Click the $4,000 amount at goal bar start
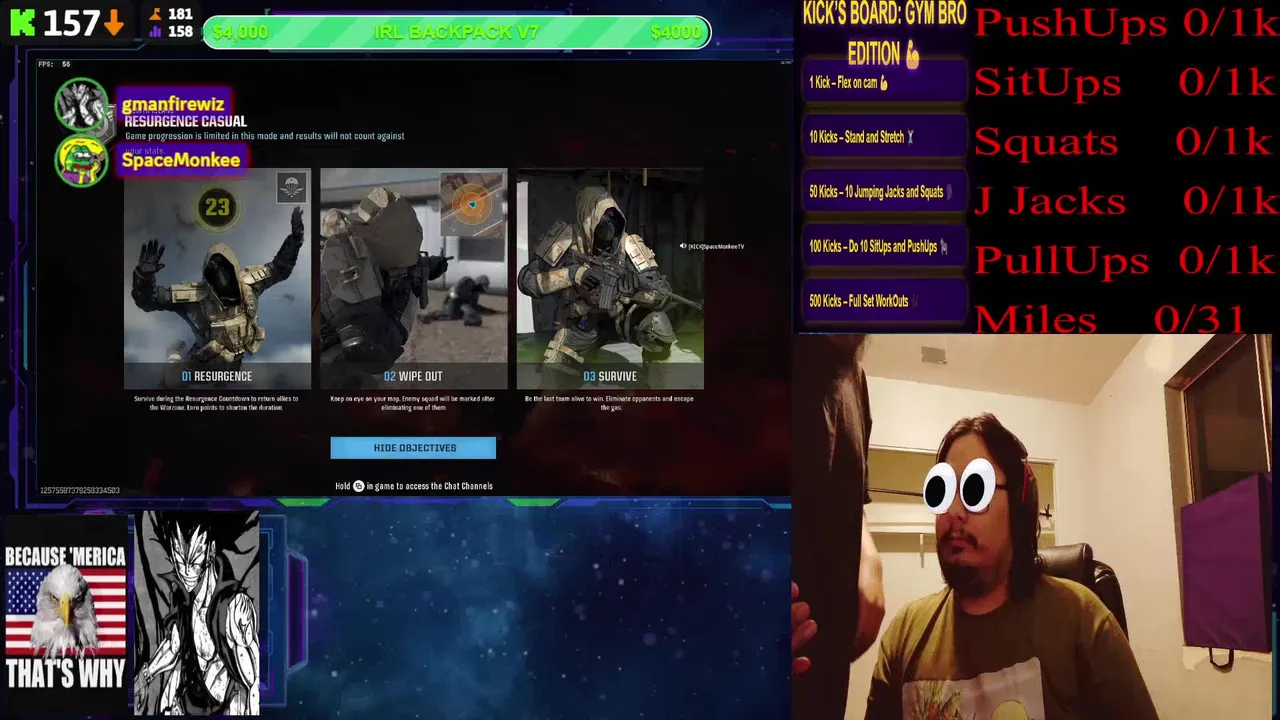Viewport: 1280px width, 720px height. pyautogui.click(x=240, y=32)
